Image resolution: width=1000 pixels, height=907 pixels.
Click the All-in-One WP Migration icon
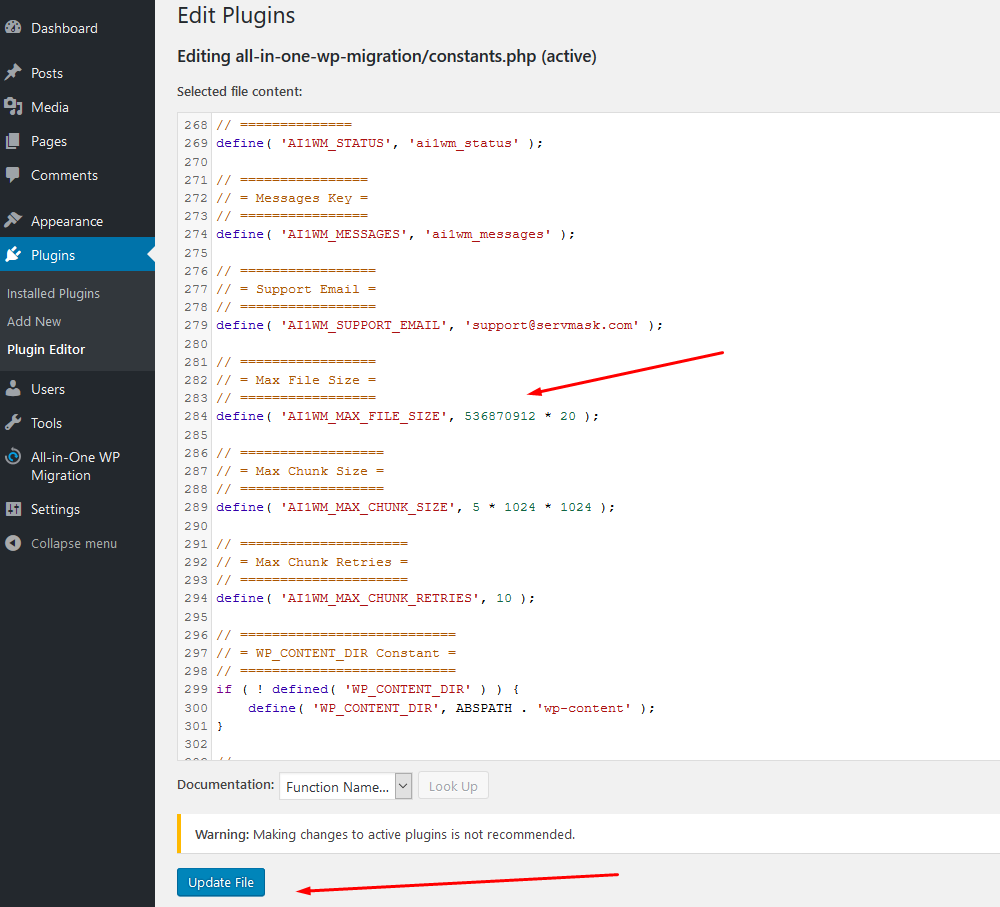(x=13, y=457)
